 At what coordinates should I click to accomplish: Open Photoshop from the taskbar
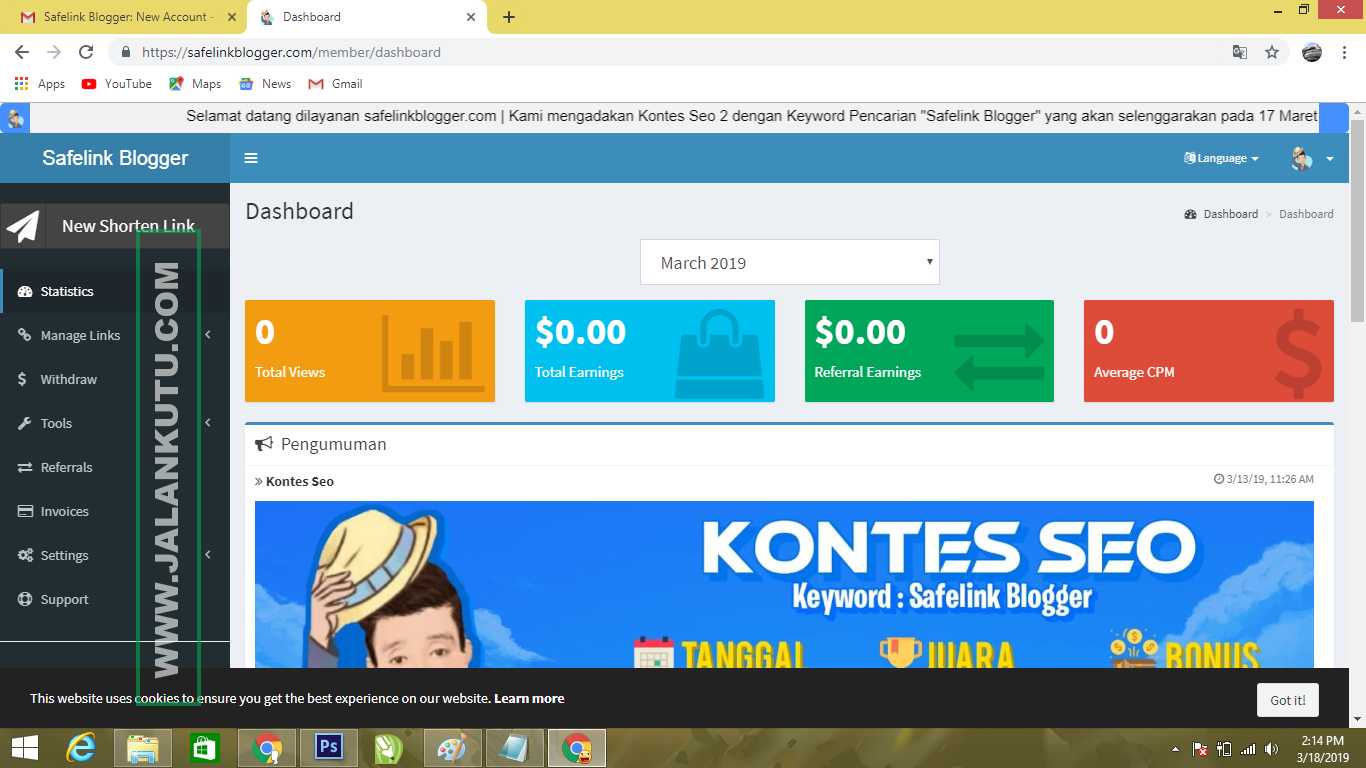coord(329,748)
